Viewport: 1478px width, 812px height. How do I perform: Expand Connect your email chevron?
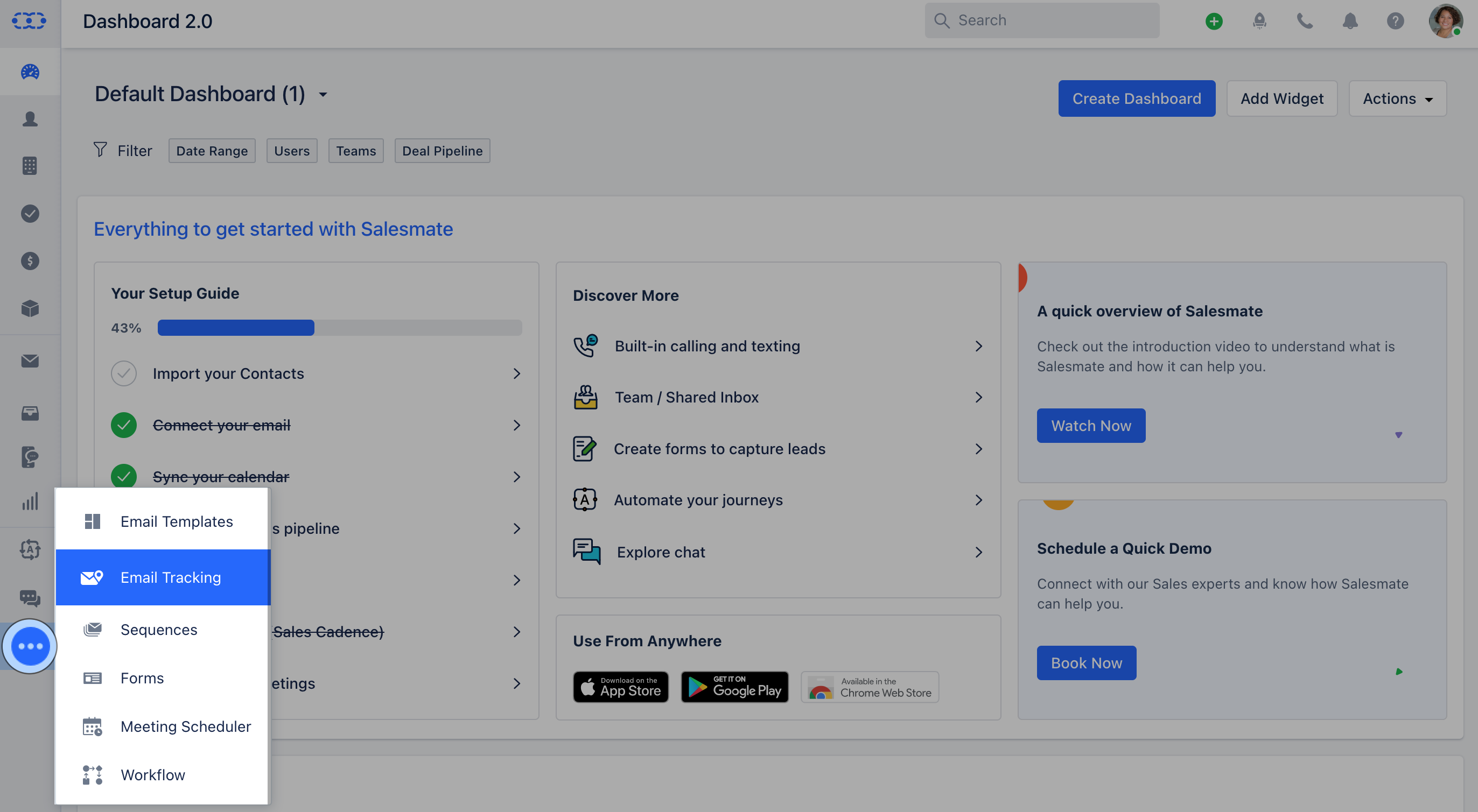[x=517, y=425]
